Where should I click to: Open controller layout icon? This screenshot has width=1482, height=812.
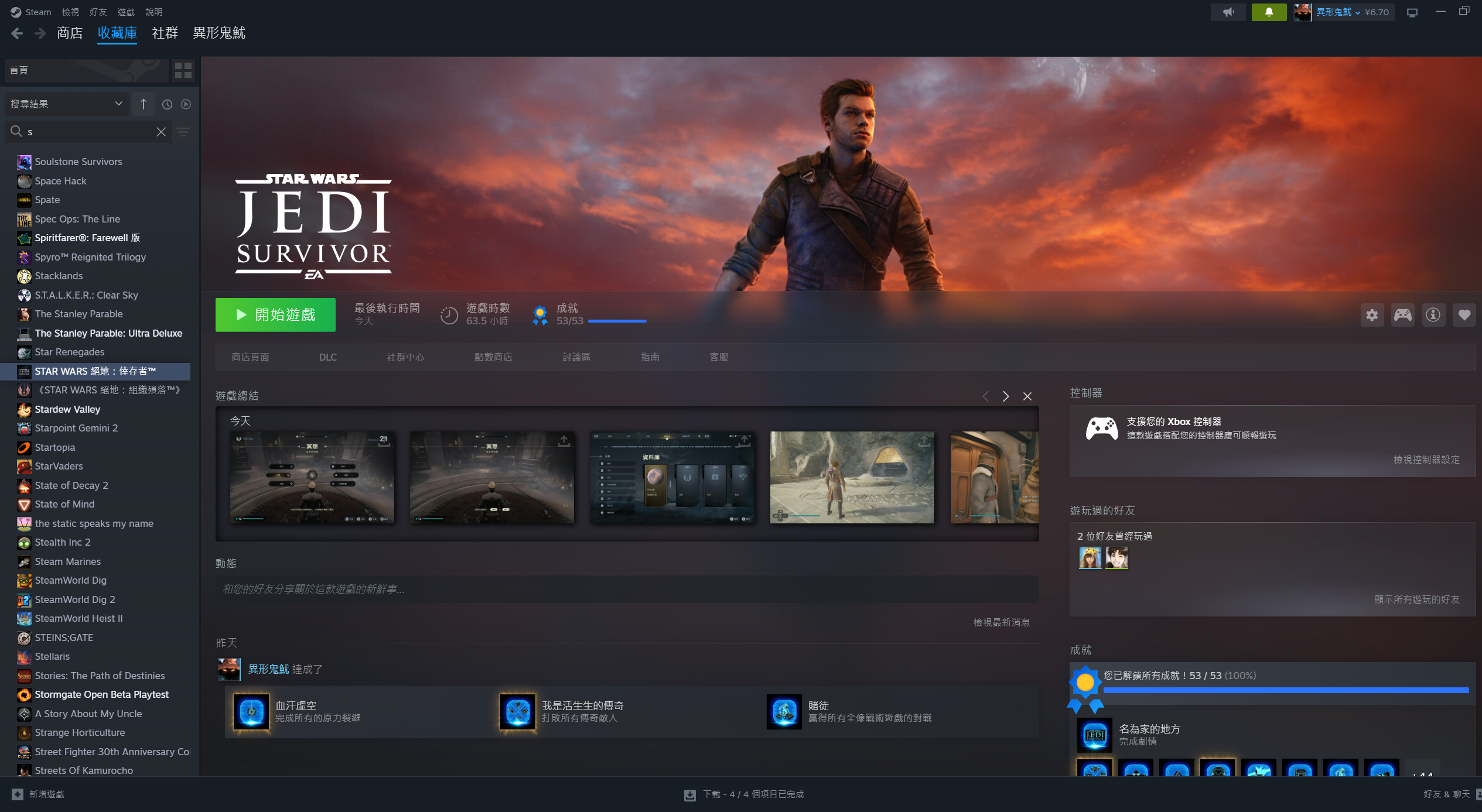tap(1402, 315)
